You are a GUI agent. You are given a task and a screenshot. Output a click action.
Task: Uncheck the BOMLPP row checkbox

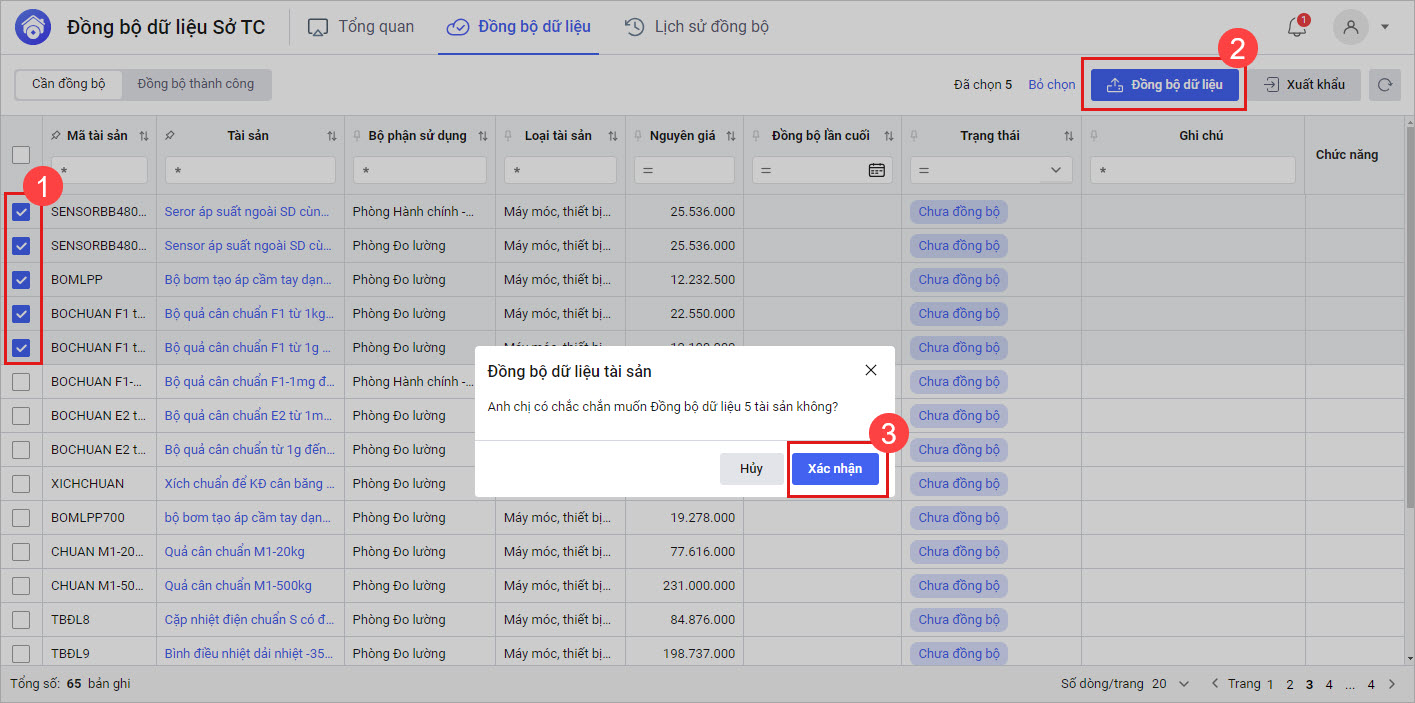21,280
